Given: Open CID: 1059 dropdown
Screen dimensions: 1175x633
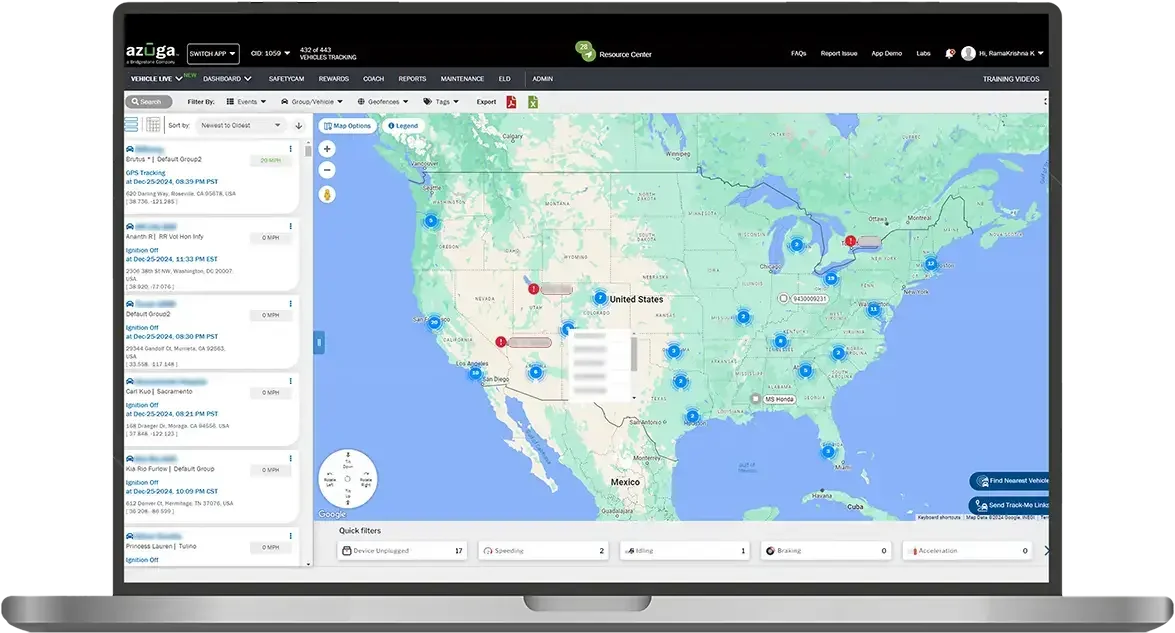Looking at the screenshot, I should click(270, 53).
